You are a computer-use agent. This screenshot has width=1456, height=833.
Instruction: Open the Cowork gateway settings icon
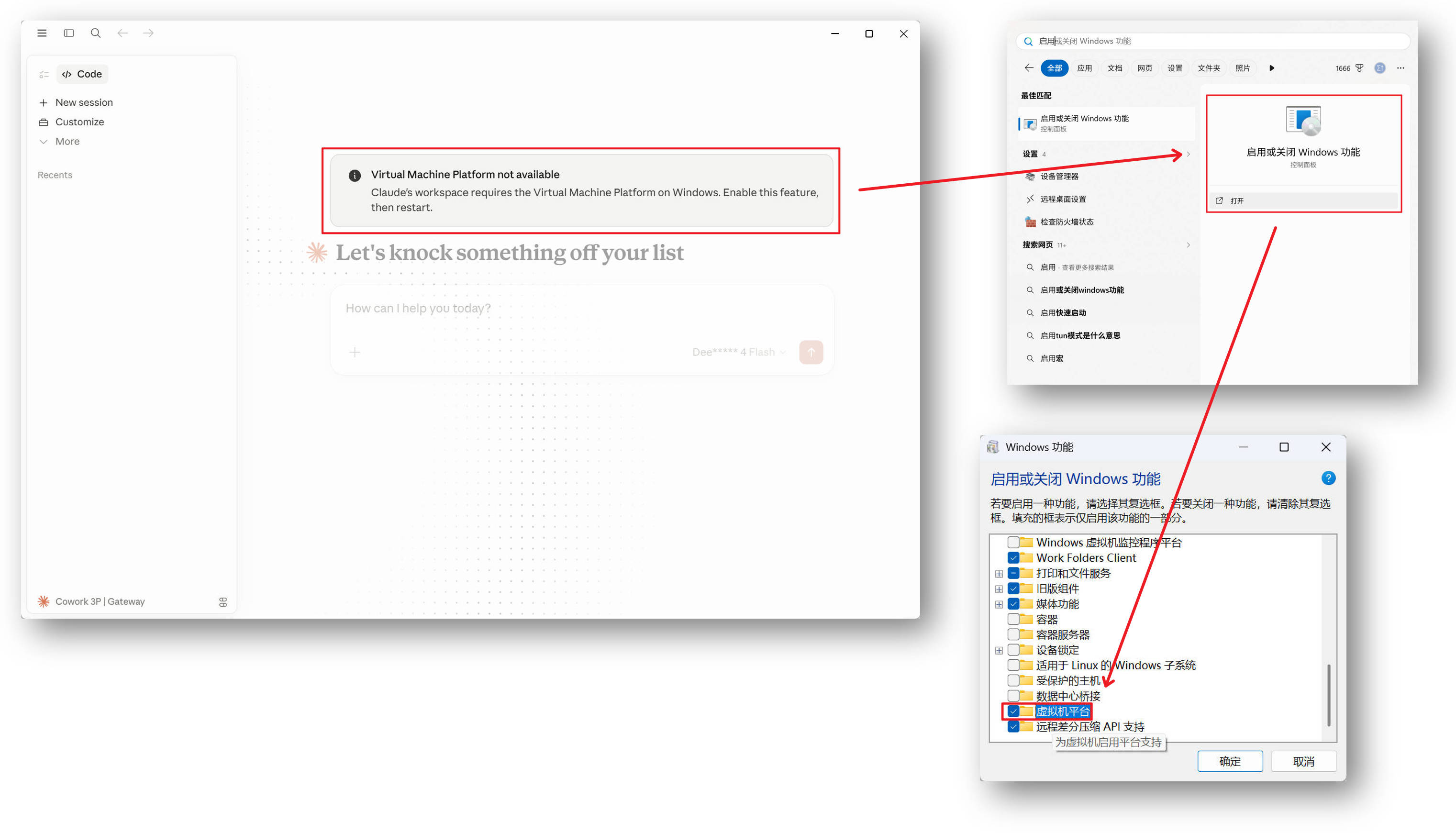coord(223,602)
